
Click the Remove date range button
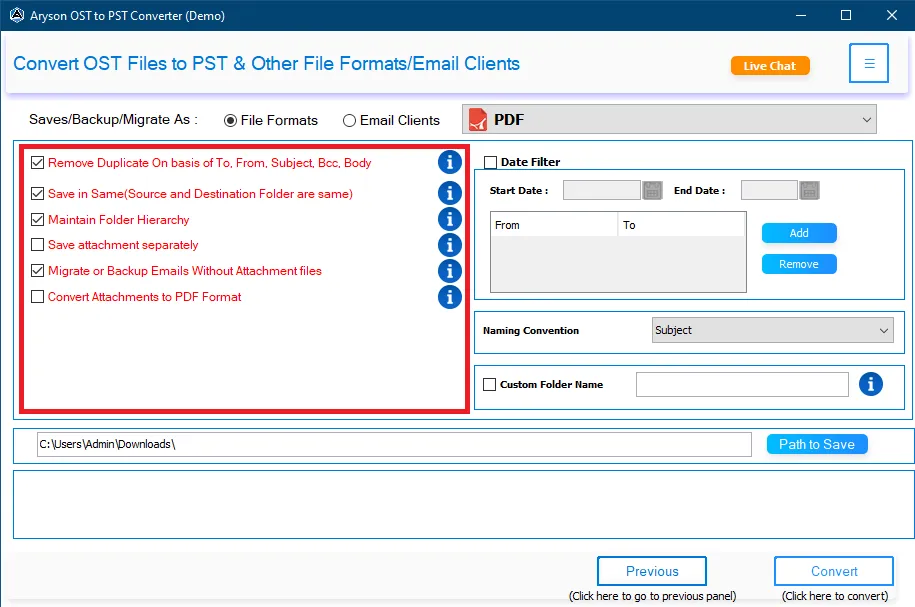799,264
